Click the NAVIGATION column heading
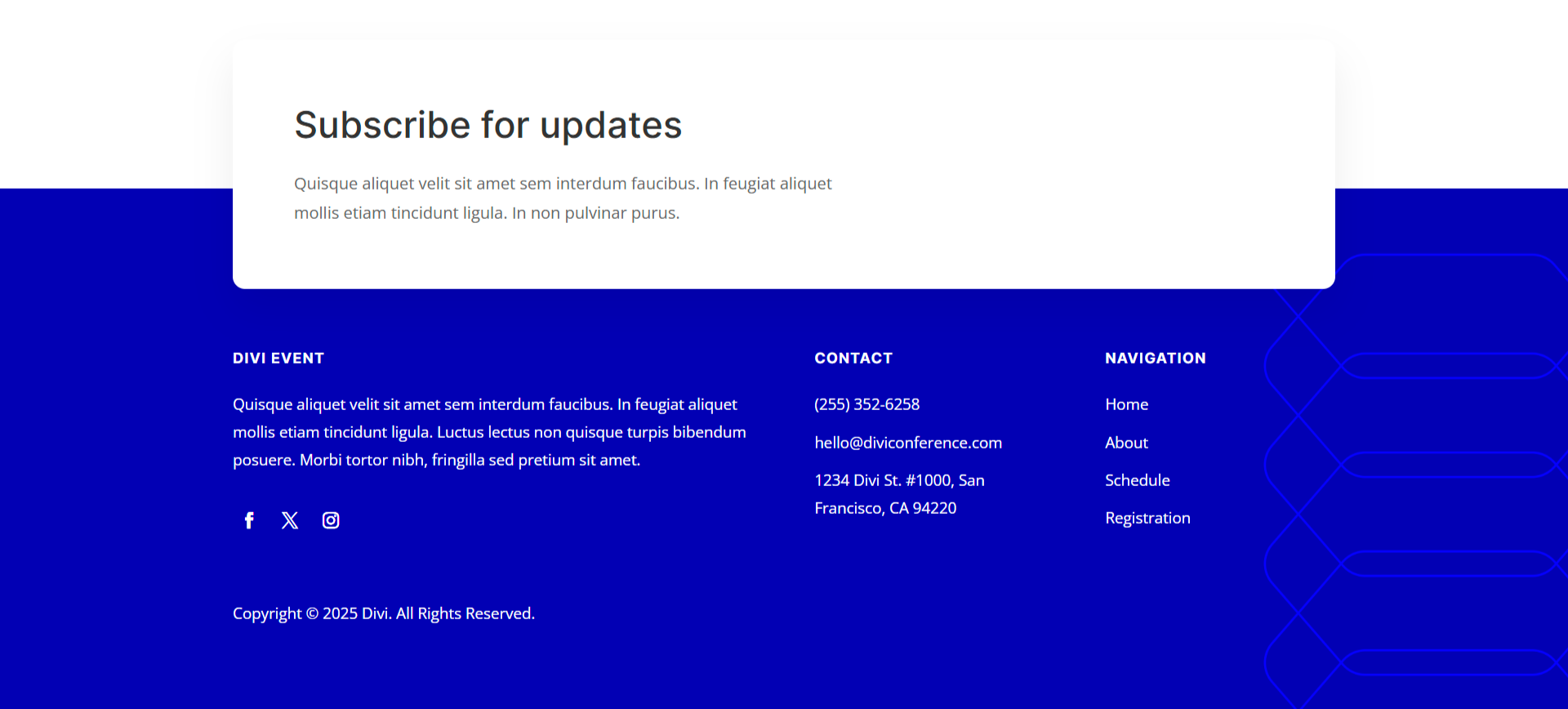 click(x=1155, y=358)
